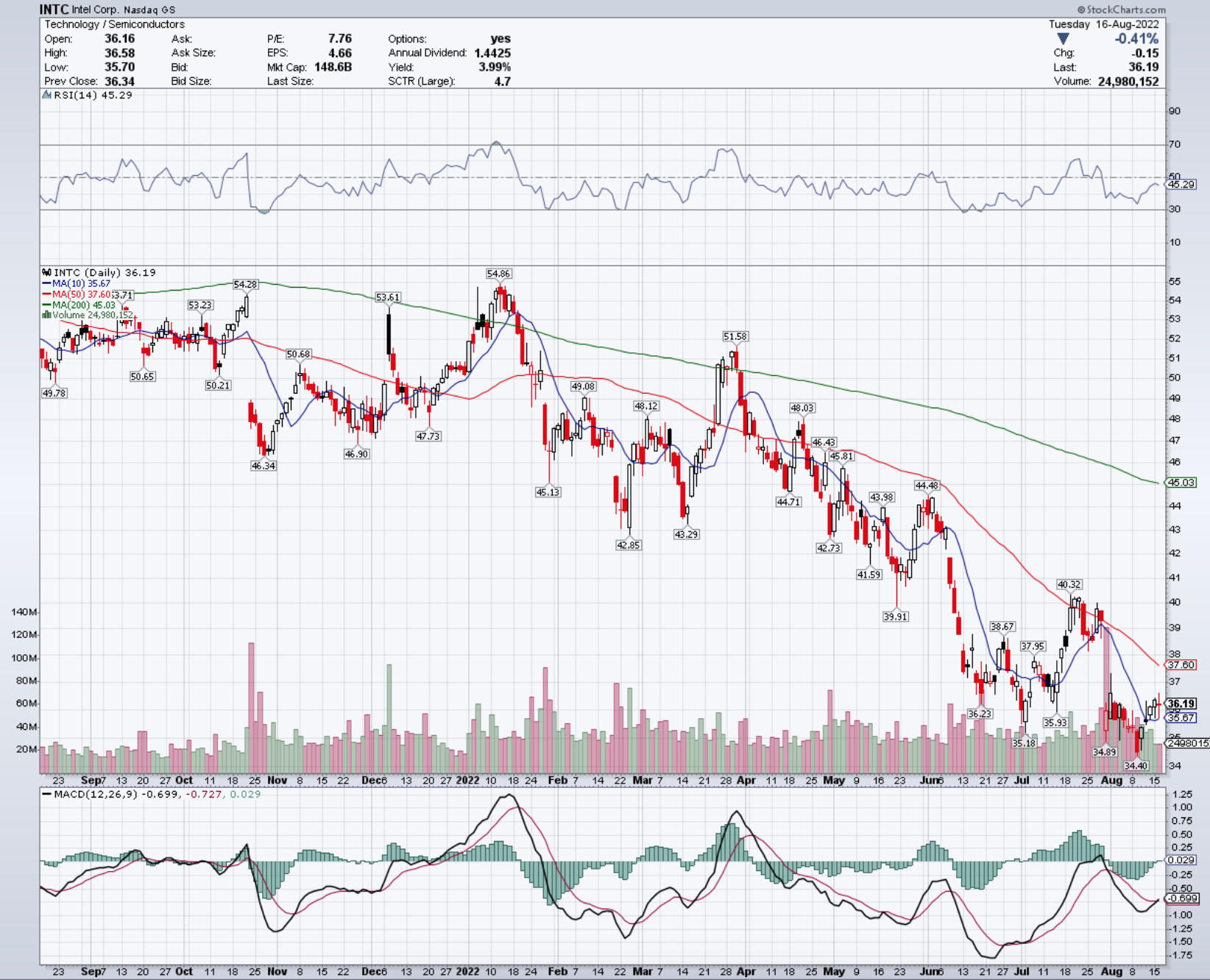
Task: Click the MA(10) 35.67 right-axis tag
Action: (x=1181, y=717)
